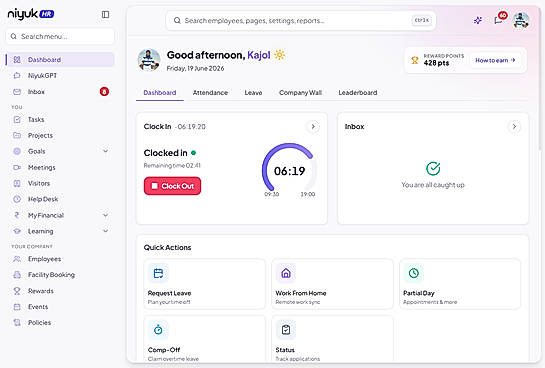545x368 pixels.
Task: Click the Projects folder icon
Action: click(x=17, y=136)
